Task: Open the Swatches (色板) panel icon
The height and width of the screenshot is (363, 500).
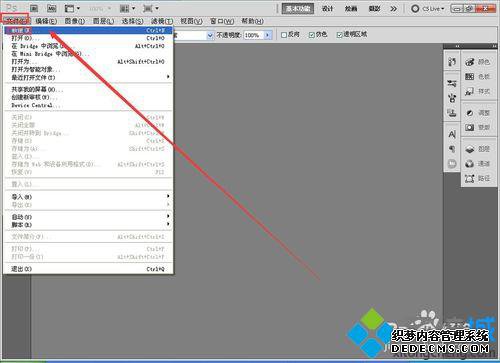Action: point(470,77)
